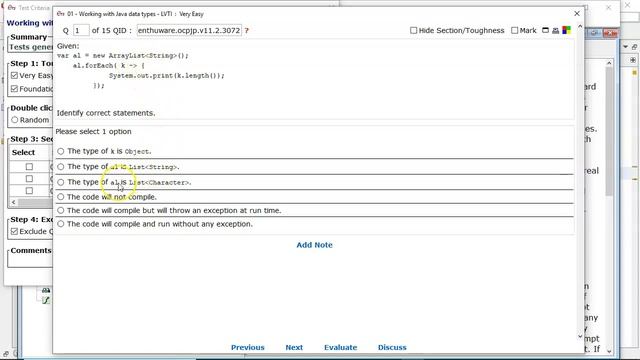Click the scroll up arrow of the question window
Viewport: 640px width, 360px height.
(x=580, y=27)
